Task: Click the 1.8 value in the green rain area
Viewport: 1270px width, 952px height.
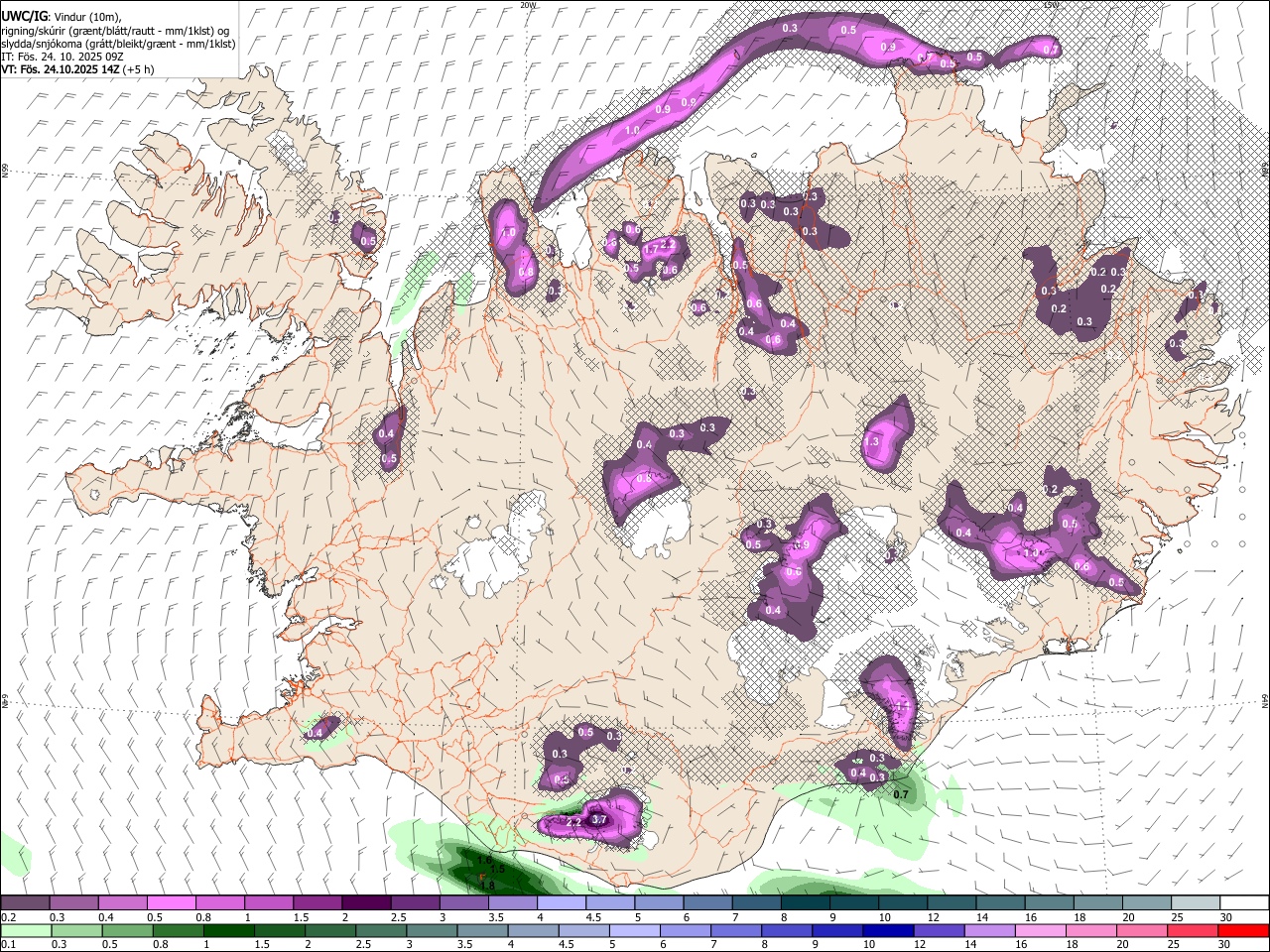Action: pyautogui.click(x=487, y=886)
